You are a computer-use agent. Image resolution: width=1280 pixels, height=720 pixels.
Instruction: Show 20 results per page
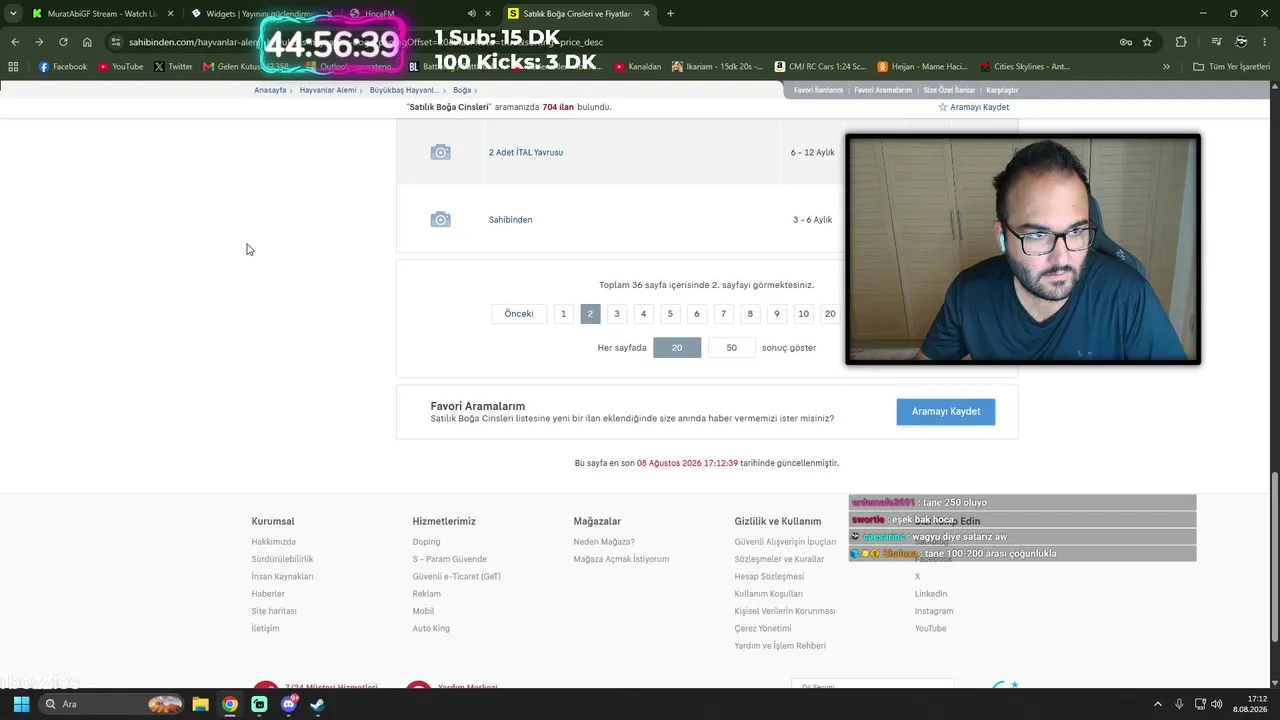tap(677, 348)
